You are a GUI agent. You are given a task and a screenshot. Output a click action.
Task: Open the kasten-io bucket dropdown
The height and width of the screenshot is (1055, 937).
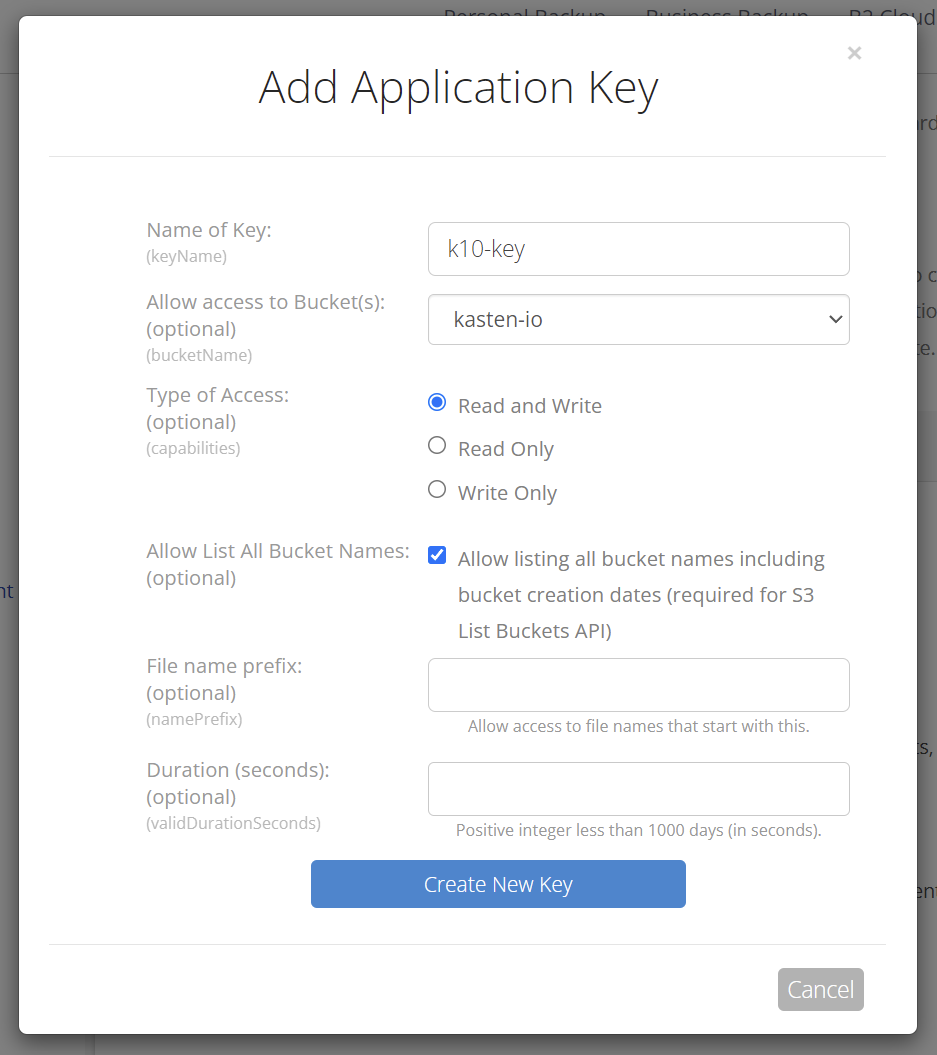638,320
